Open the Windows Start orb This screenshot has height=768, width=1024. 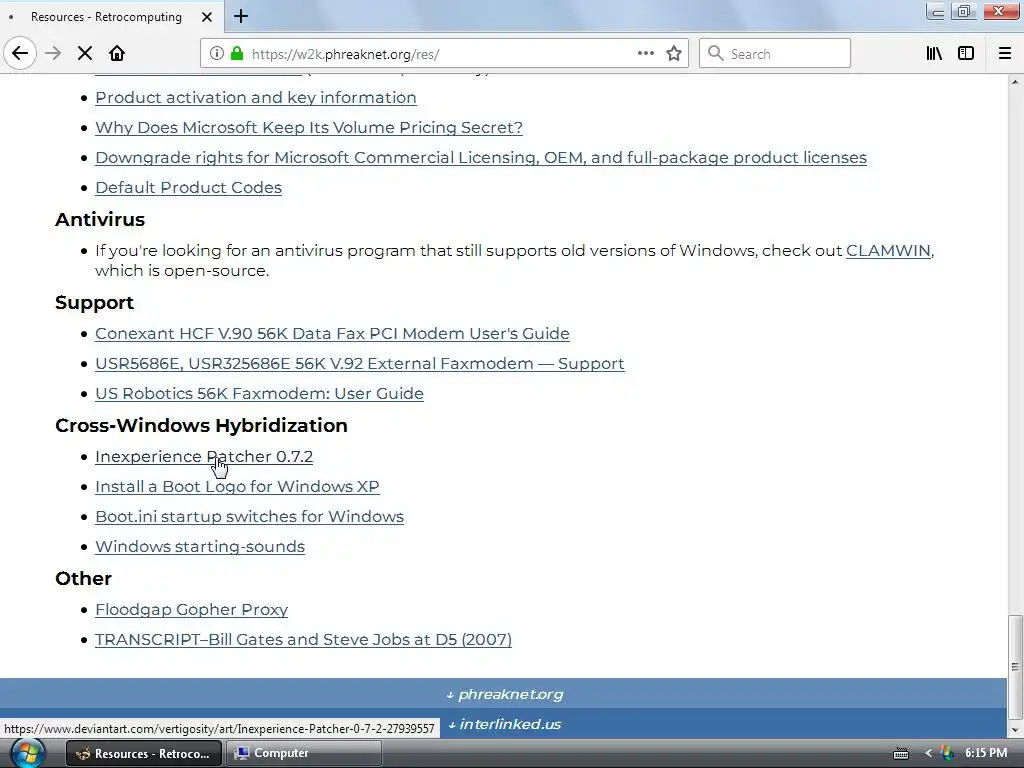[27, 753]
